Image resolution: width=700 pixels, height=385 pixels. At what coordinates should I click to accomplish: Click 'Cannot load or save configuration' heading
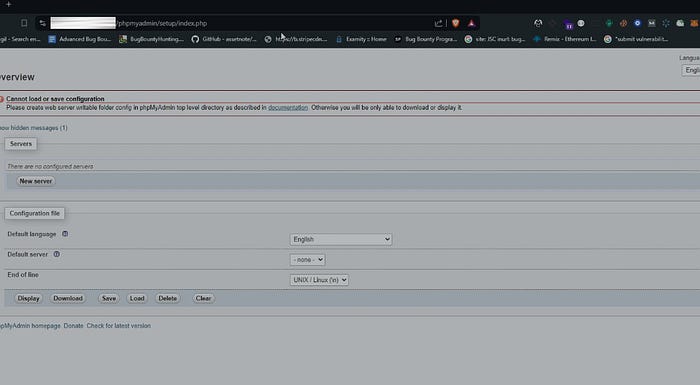[x=55, y=99]
